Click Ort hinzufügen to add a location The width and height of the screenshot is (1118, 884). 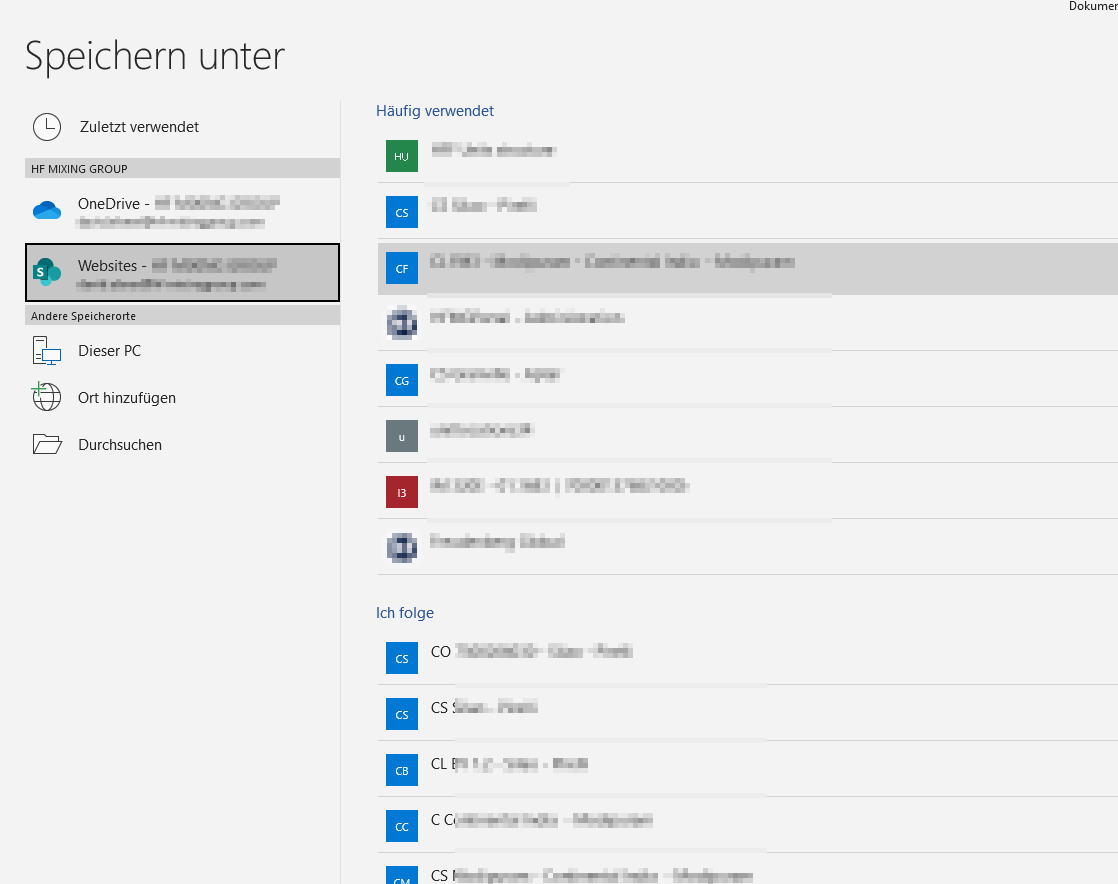click(x=129, y=397)
